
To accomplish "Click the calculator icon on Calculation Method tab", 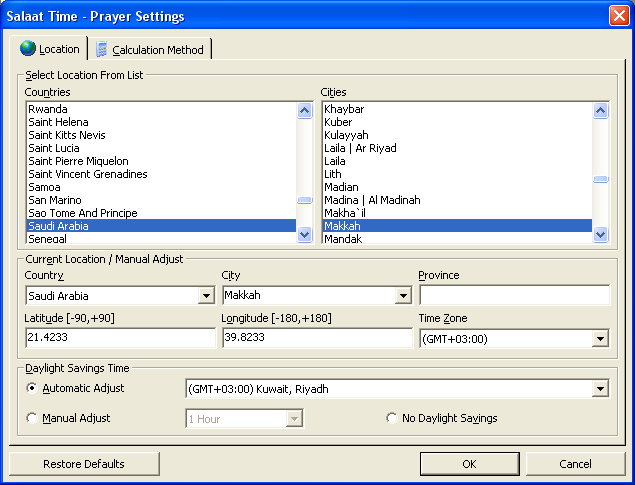I will click(x=101, y=49).
